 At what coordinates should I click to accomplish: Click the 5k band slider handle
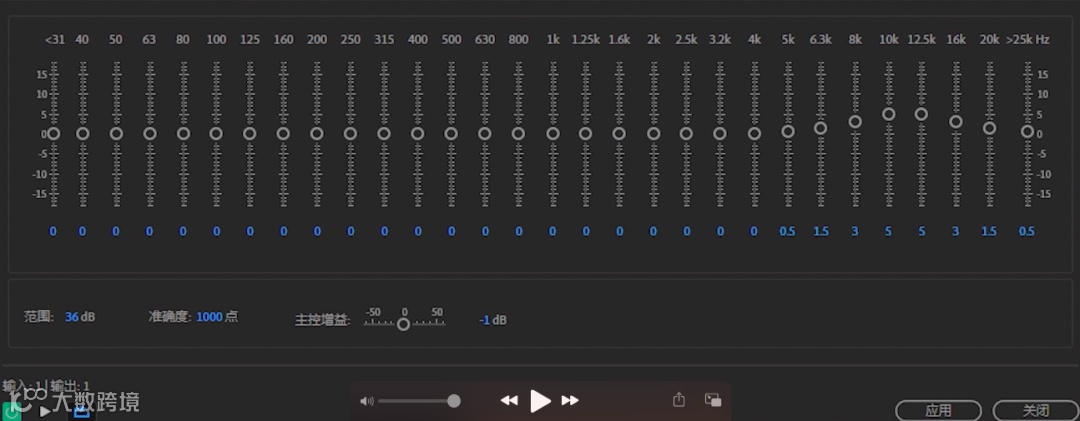(788, 132)
